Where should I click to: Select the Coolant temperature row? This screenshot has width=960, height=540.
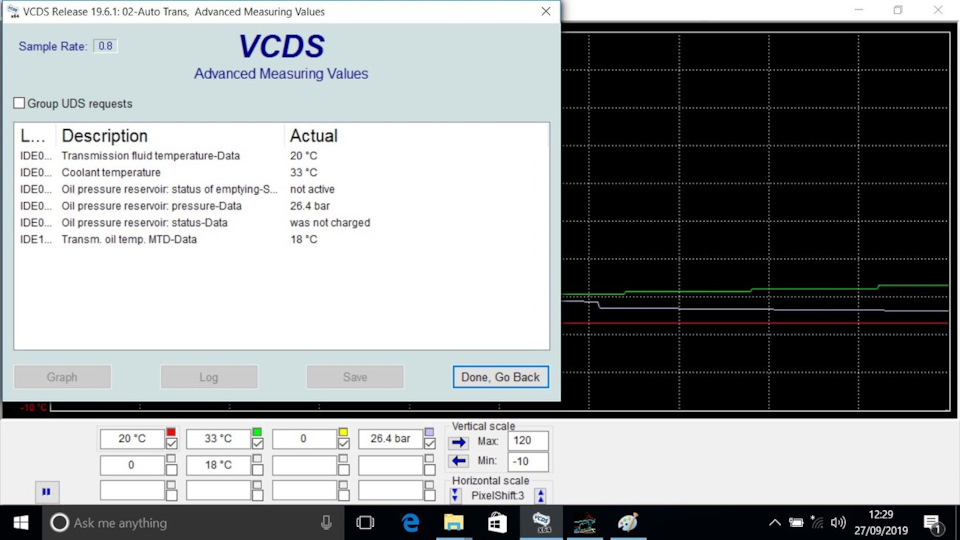tap(282, 173)
